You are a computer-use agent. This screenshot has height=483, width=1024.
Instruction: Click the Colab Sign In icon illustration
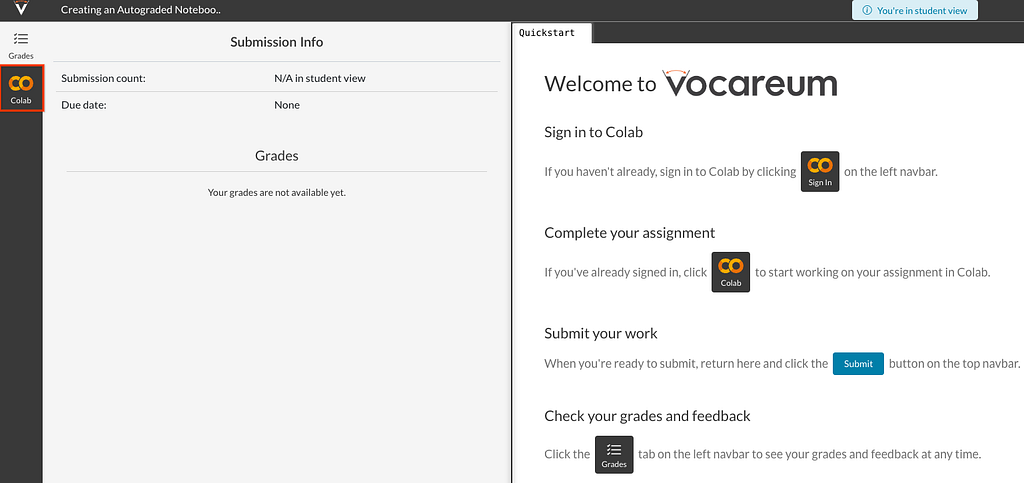point(820,172)
